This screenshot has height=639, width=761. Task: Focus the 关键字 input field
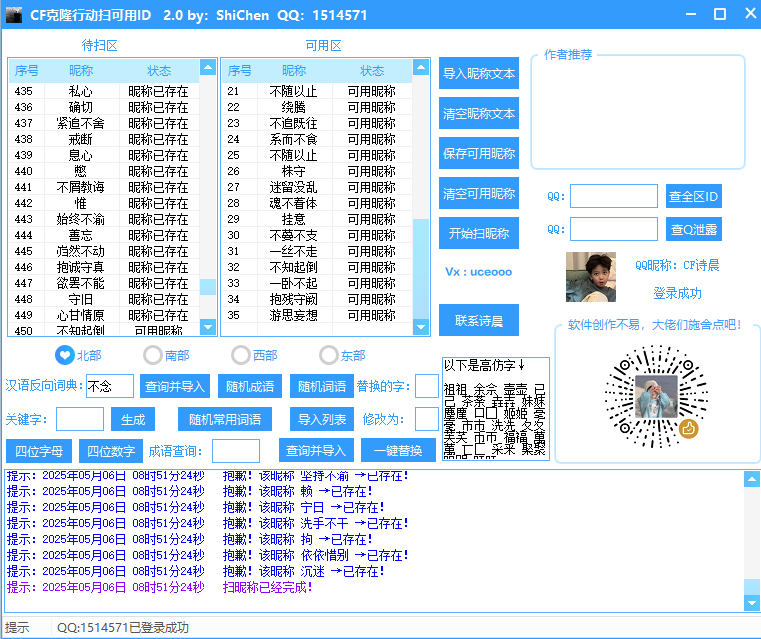coord(80,419)
